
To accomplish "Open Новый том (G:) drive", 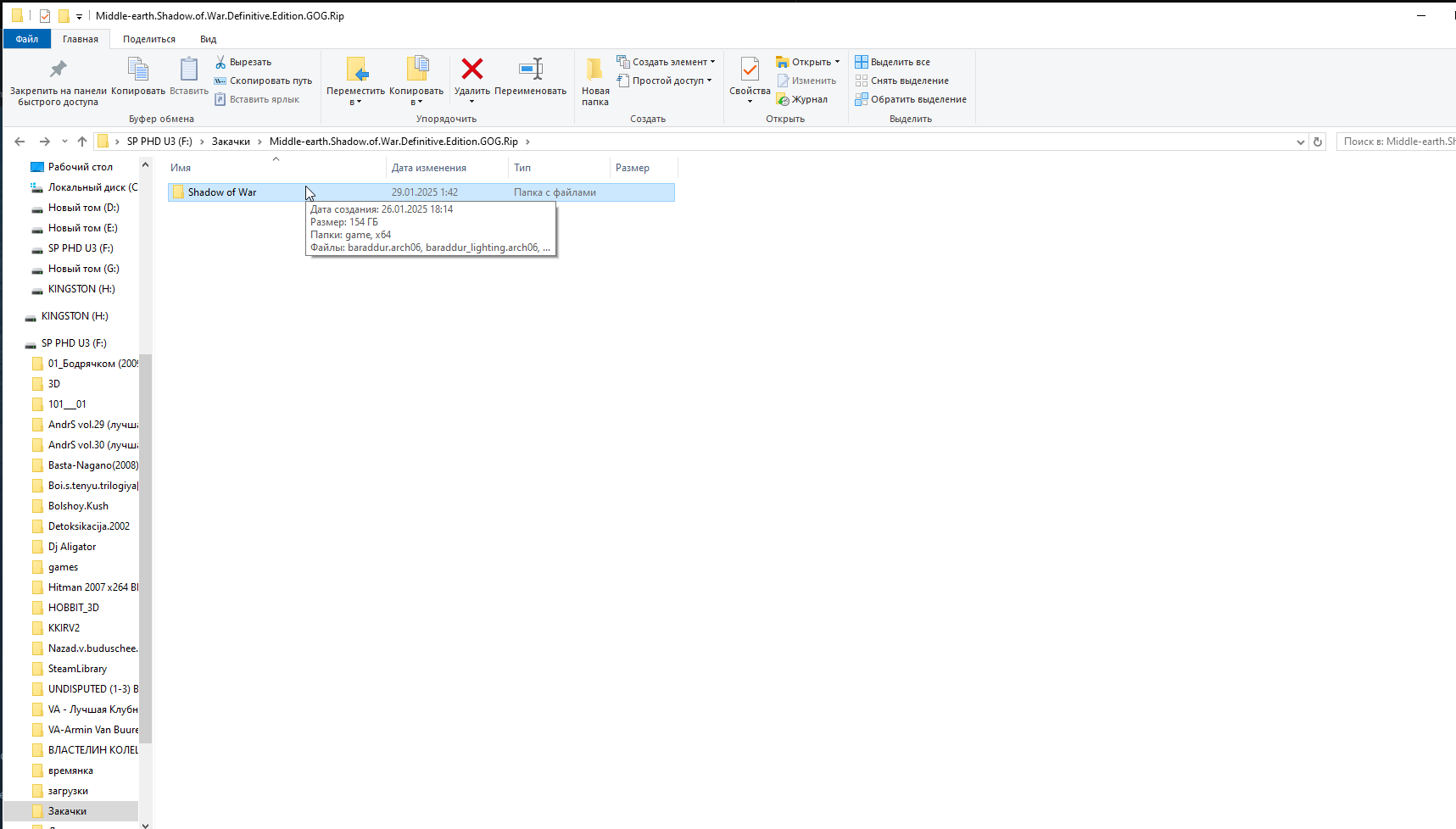I will (x=84, y=269).
